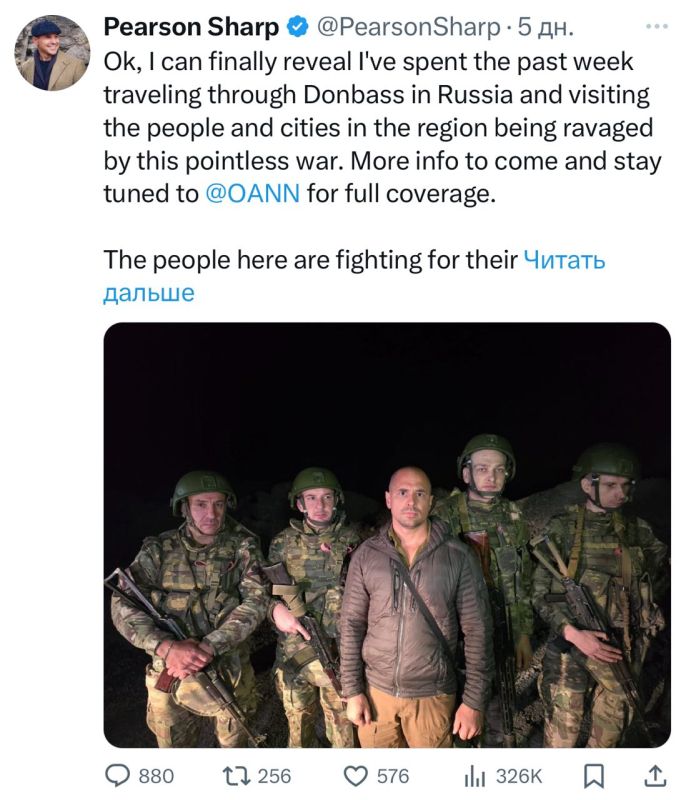Viewport: 686px width, 800px height.
Task: Click the 576 likes count
Action: pos(391,775)
